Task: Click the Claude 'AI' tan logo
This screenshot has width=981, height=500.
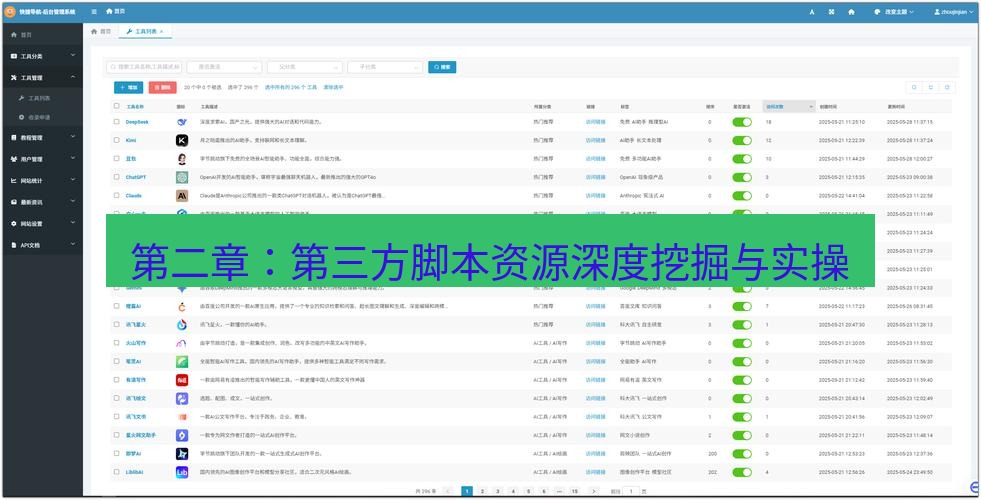Action: [x=181, y=195]
